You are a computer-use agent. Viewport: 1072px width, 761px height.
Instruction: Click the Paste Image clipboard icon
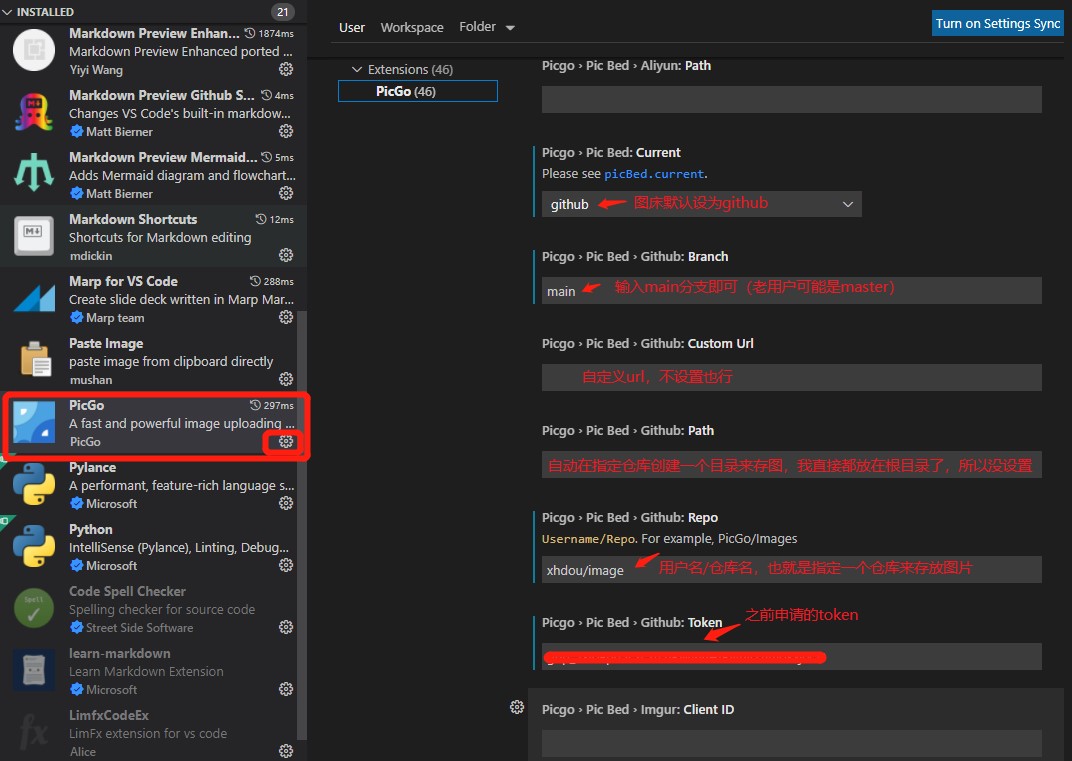click(x=34, y=360)
